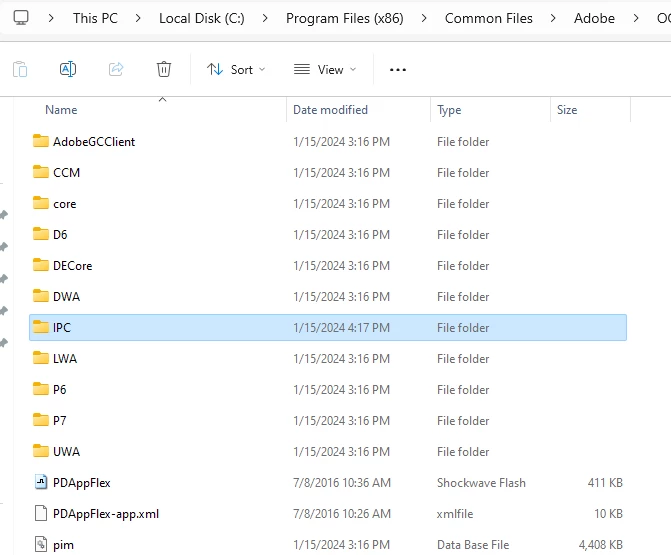Select the DECore folder icon
The image size is (671, 555).
click(x=41, y=265)
